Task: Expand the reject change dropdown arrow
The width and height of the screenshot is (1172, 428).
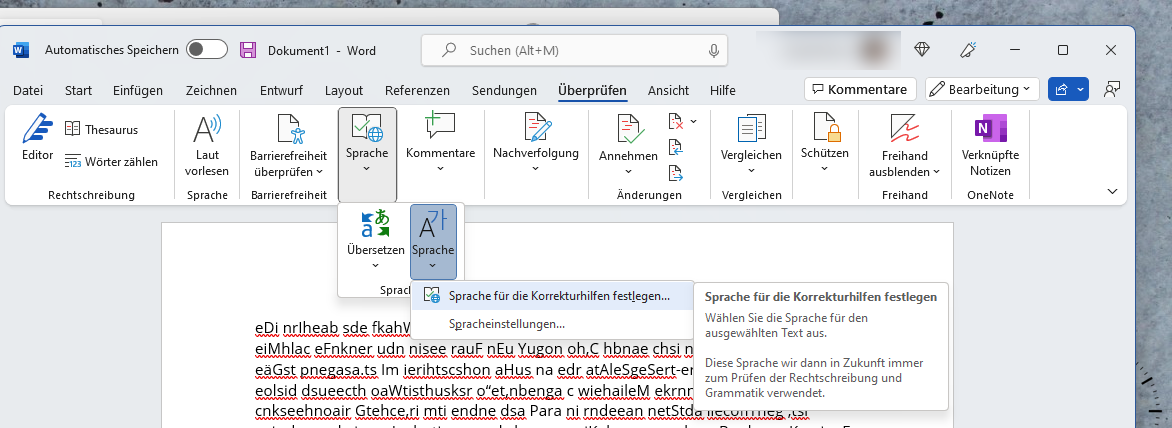Action: 694,121
